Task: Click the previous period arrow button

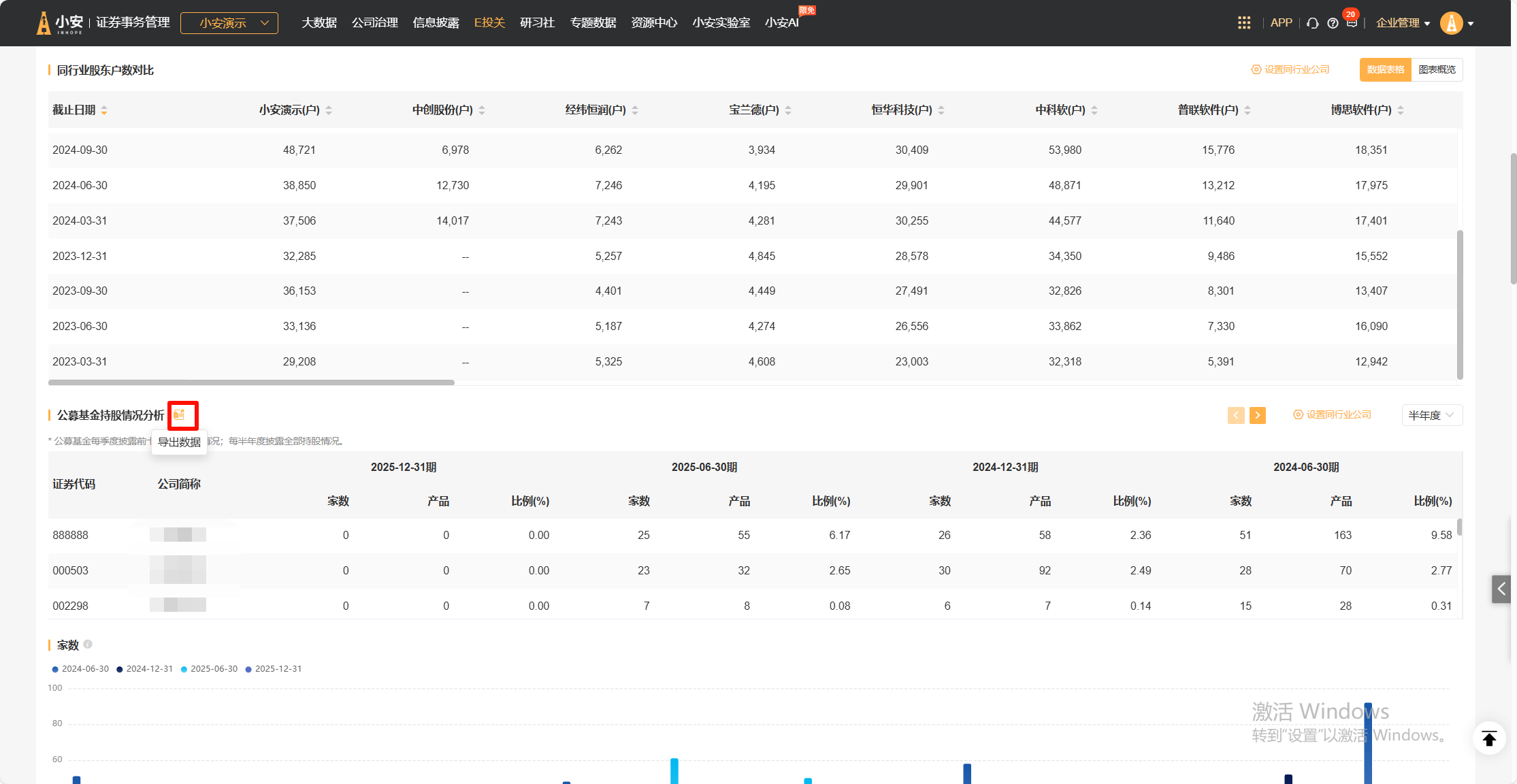Action: 1236,415
